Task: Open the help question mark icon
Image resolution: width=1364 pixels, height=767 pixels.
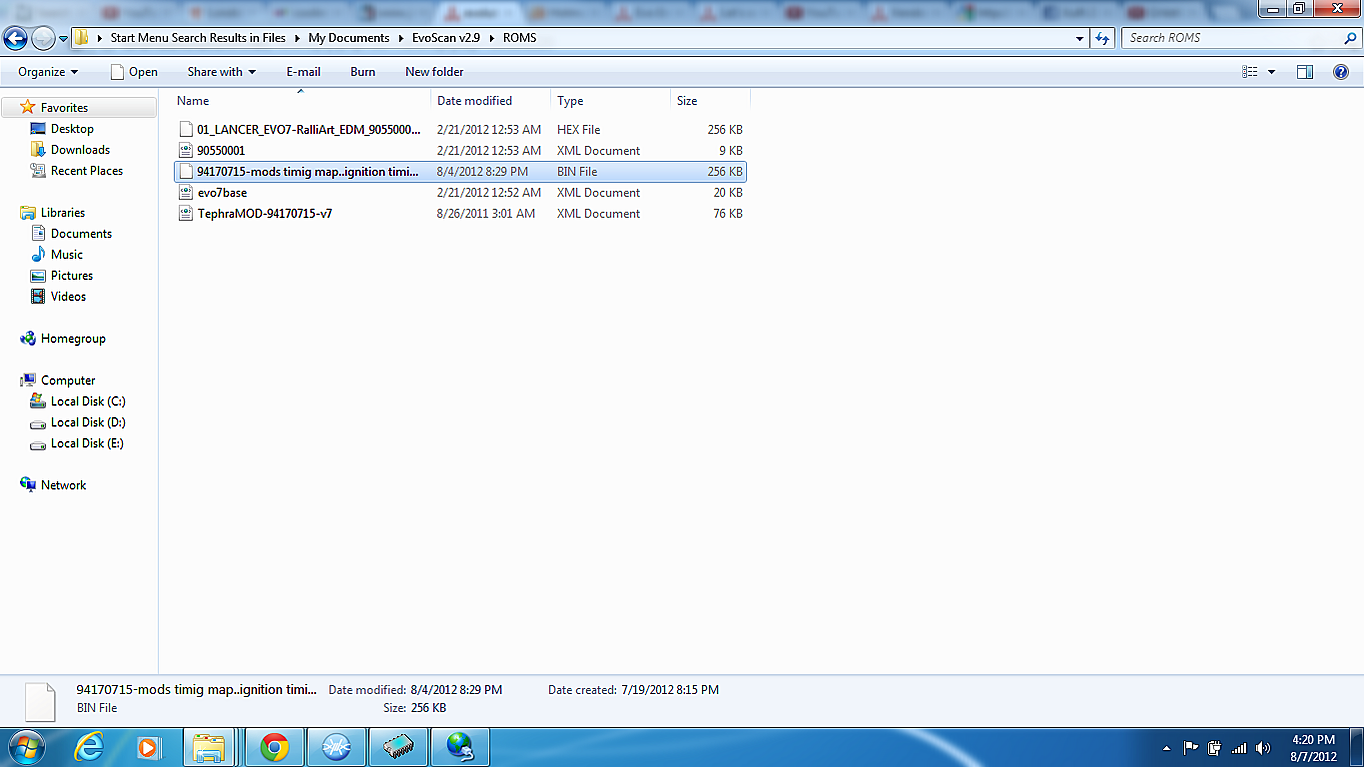Action: point(1340,72)
